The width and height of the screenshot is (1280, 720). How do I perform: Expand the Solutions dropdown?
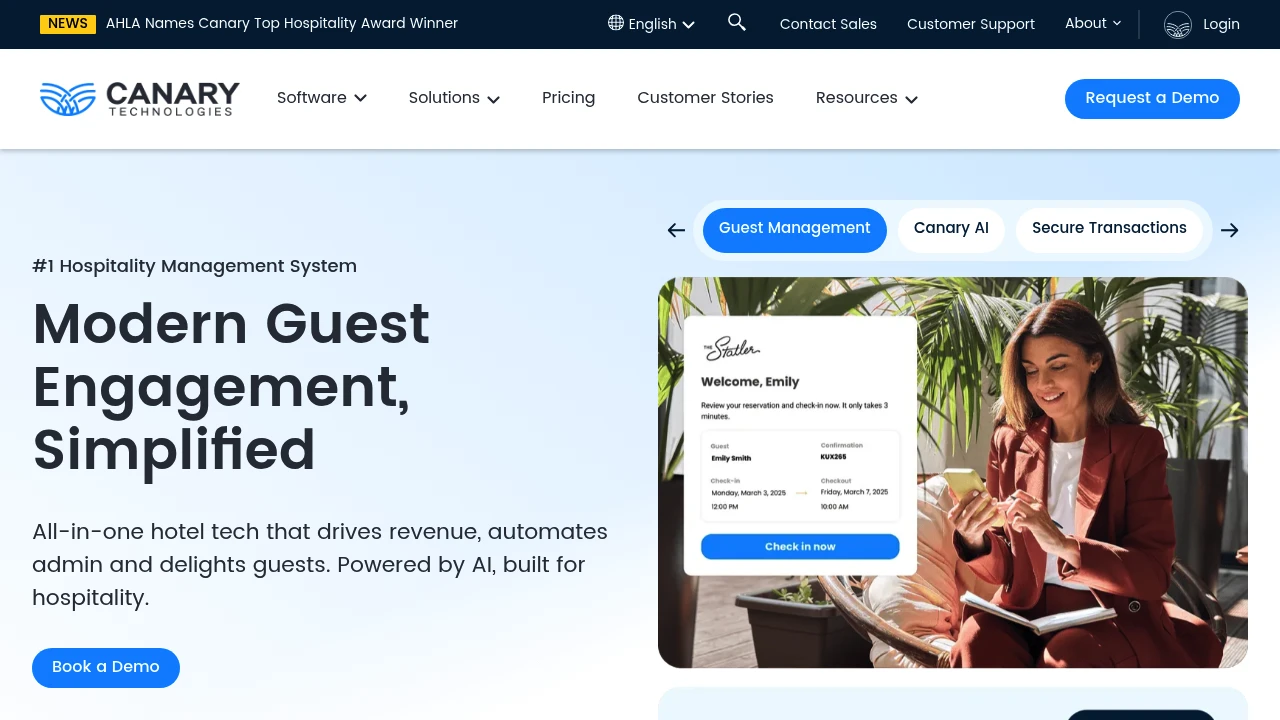pyautogui.click(x=454, y=98)
